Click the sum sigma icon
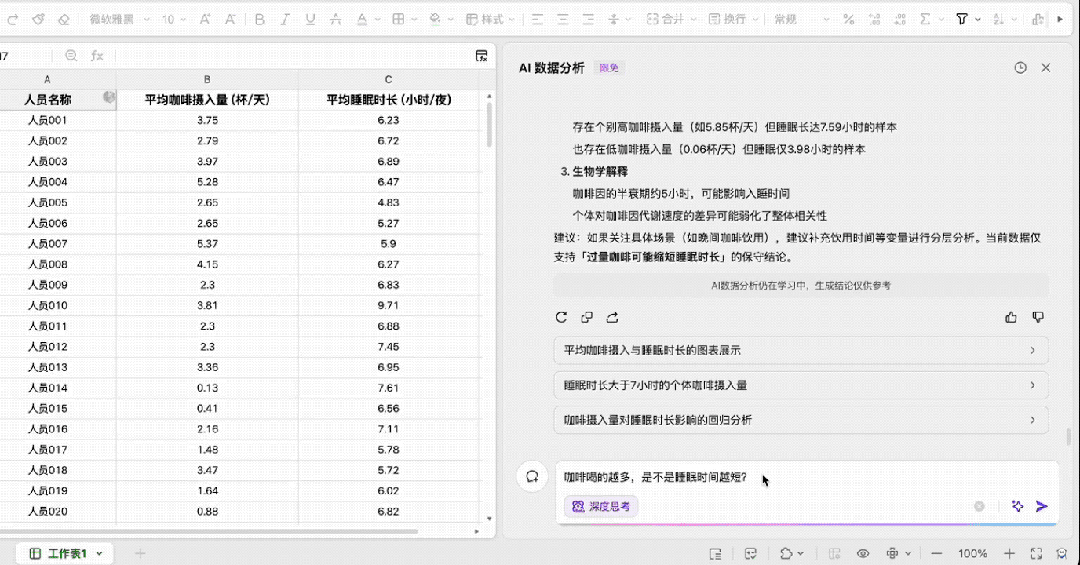The image size is (1080, 565). tap(925, 19)
